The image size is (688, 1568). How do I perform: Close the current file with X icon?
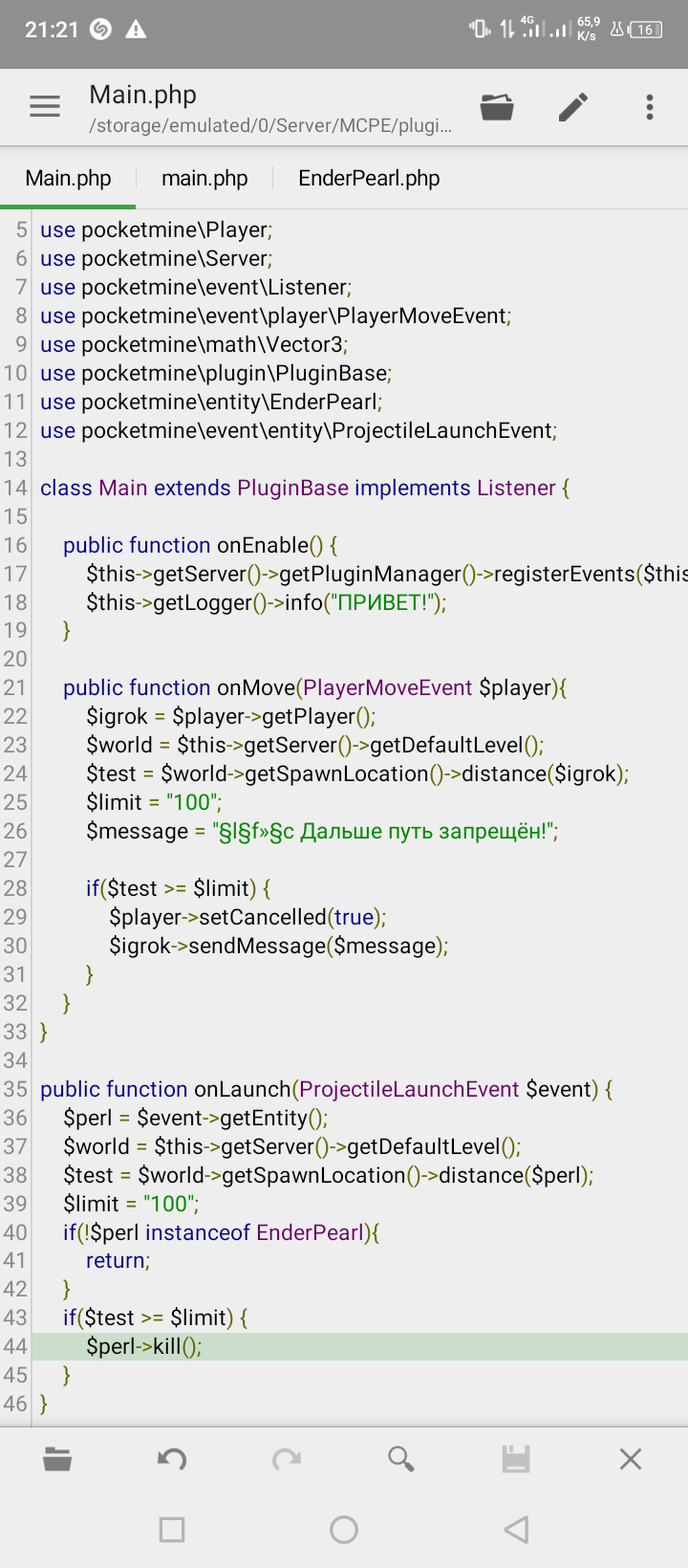pos(631,1459)
